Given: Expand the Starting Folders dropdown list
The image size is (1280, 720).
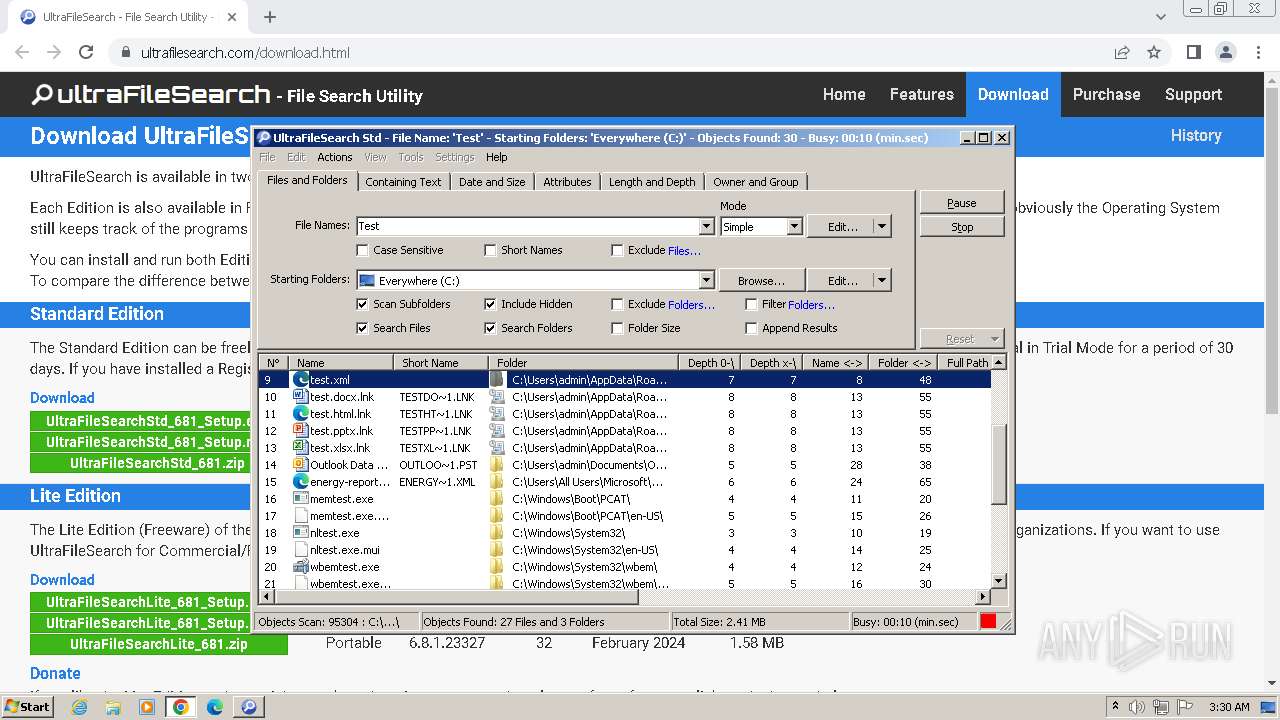Looking at the screenshot, I should coord(706,281).
